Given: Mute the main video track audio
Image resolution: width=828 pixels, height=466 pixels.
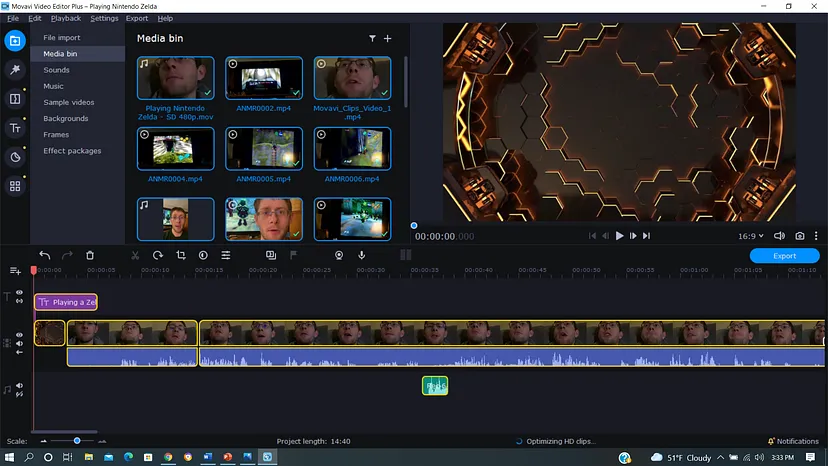Looking at the screenshot, I should (20, 343).
